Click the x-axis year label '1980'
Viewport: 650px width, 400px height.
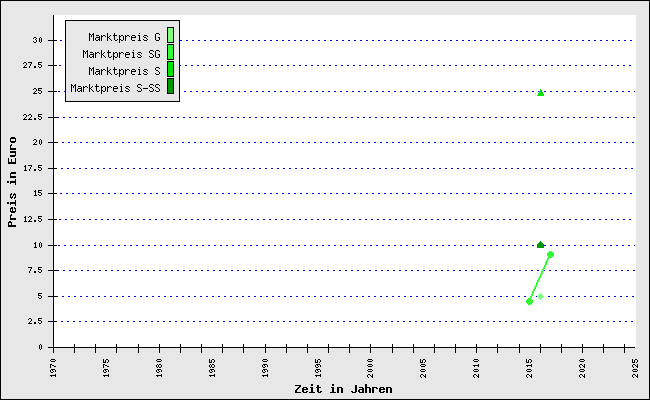tap(159, 368)
